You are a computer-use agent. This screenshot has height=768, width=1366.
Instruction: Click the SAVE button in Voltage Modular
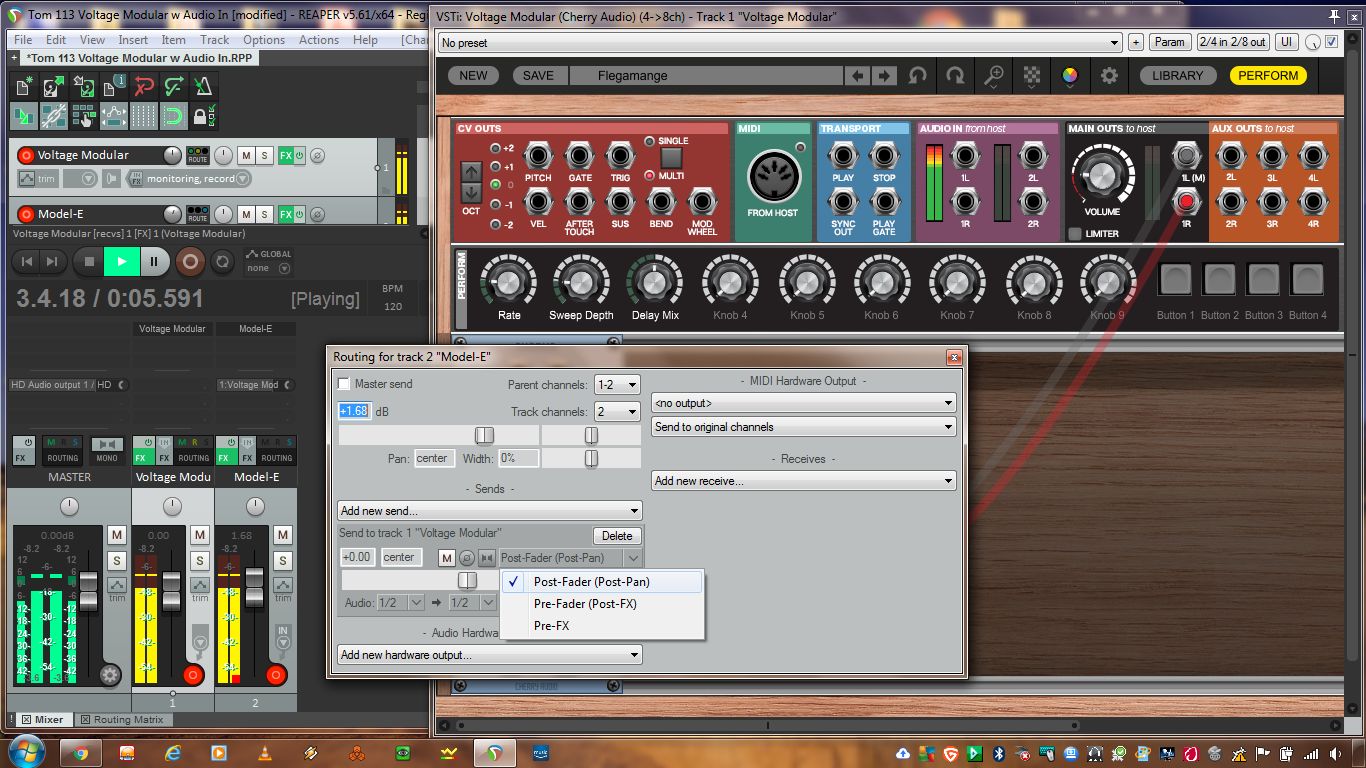[538, 75]
